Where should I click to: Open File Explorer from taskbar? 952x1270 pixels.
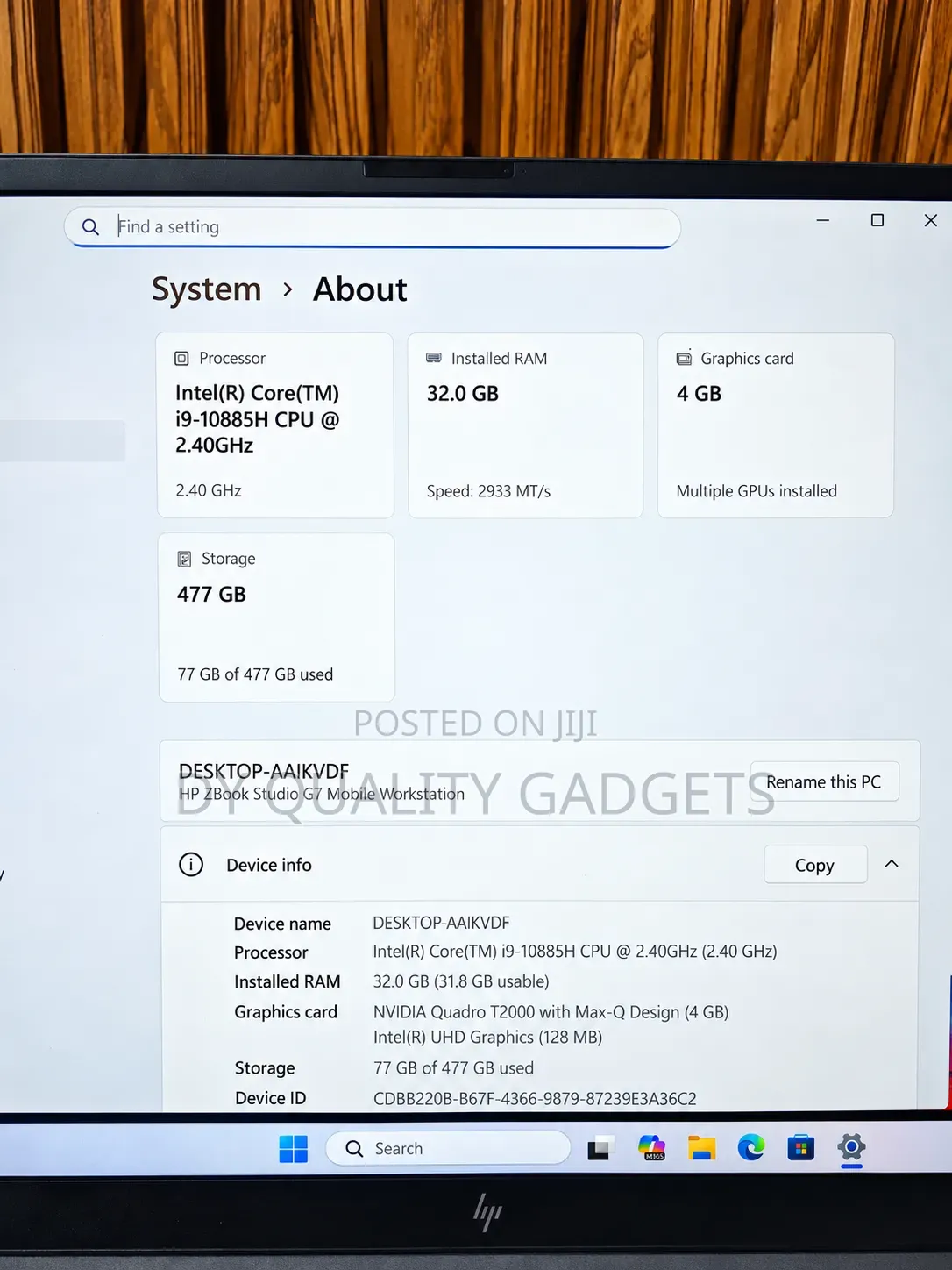[701, 1148]
